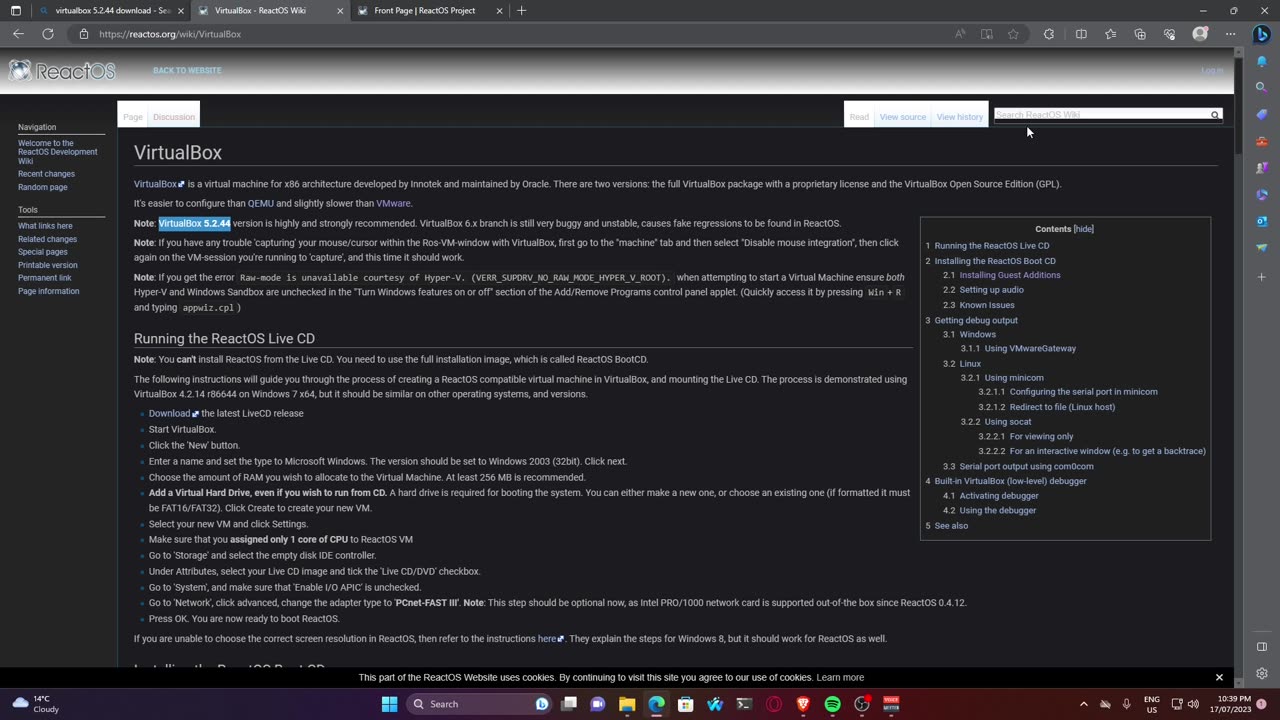The height and width of the screenshot is (720, 1280).
Task: Open Edge sidebar settings gear
Action: (1261, 674)
